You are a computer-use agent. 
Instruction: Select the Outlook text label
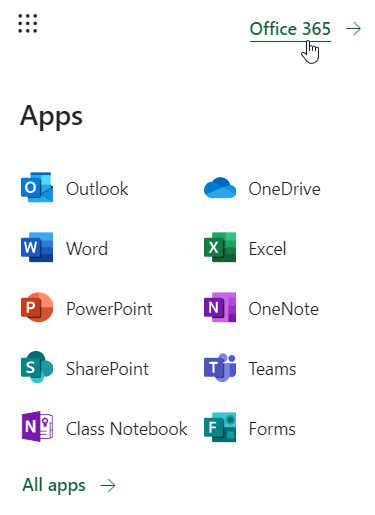97,189
